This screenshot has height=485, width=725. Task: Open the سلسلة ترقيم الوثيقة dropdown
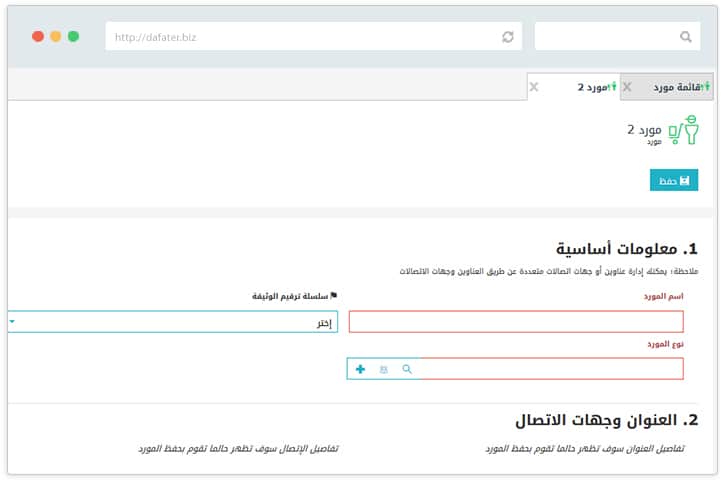pyautogui.click(x=173, y=321)
